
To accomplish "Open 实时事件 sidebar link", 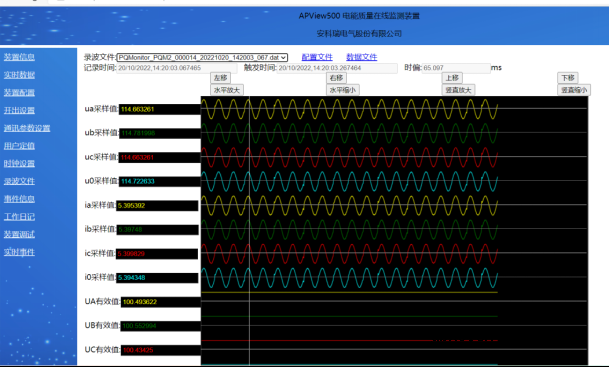I will (19, 252).
